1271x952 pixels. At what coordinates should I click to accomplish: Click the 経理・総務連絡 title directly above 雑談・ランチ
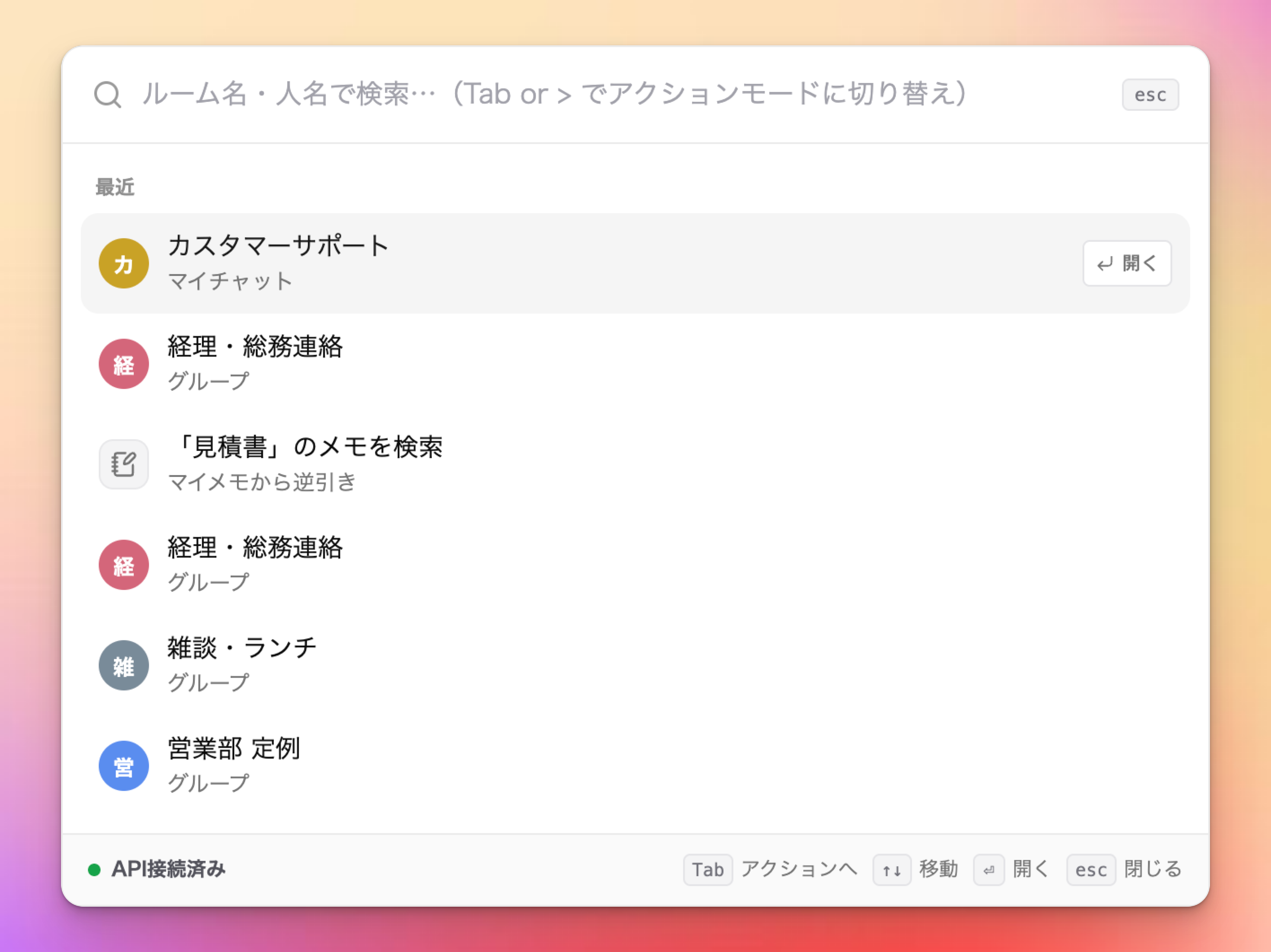tap(255, 547)
